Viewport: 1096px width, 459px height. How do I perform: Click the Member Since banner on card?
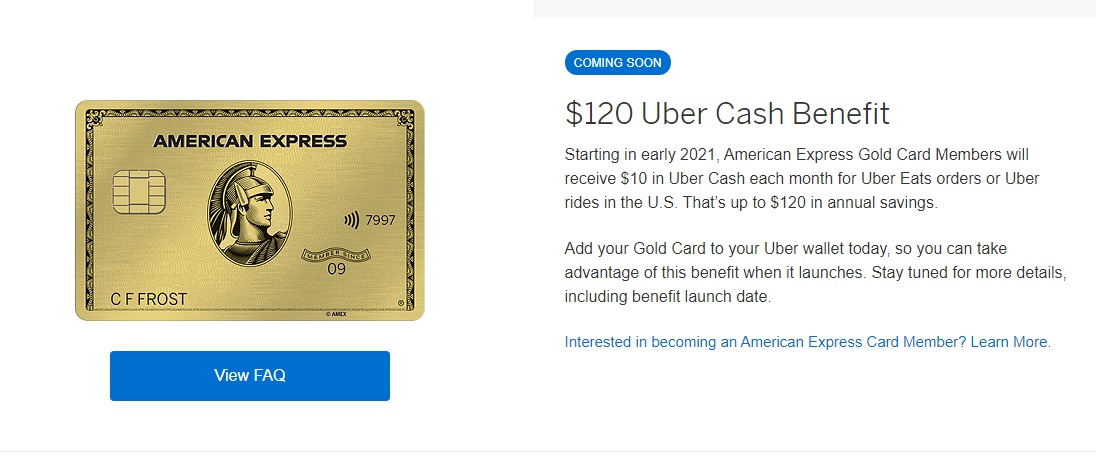click(x=336, y=255)
